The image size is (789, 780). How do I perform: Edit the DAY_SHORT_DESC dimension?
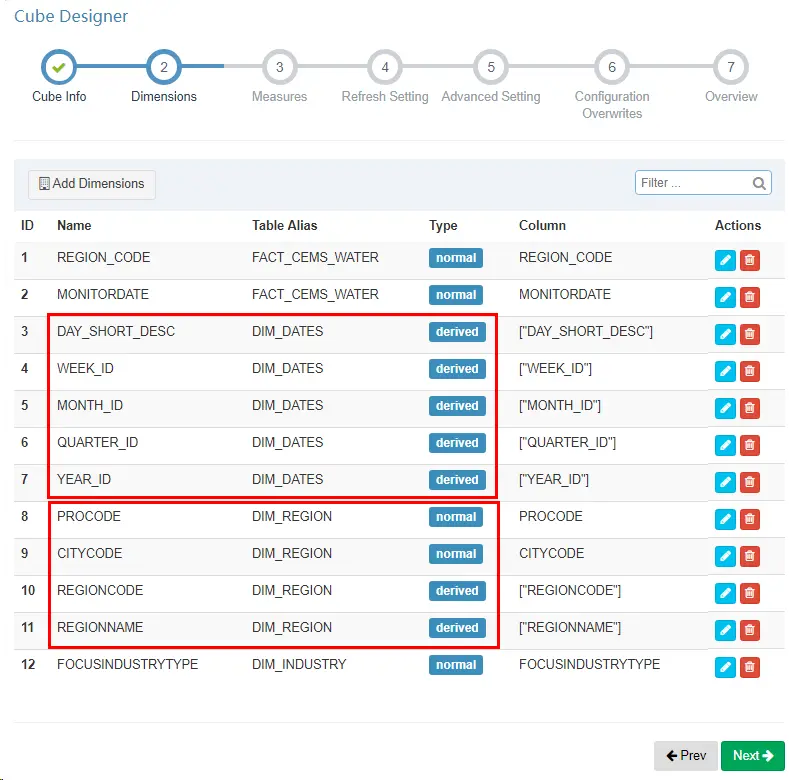tap(725, 334)
